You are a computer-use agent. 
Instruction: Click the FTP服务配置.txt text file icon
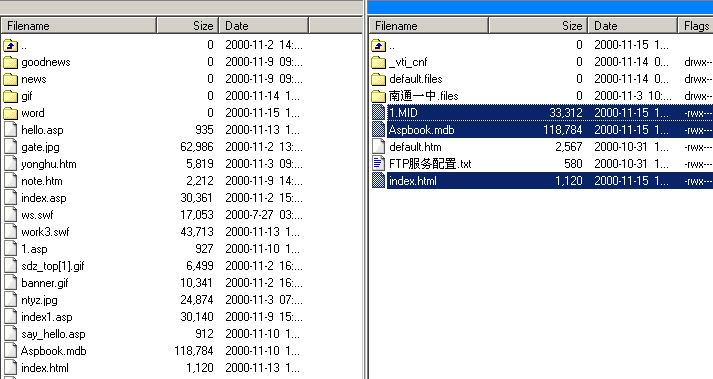coord(378,163)
